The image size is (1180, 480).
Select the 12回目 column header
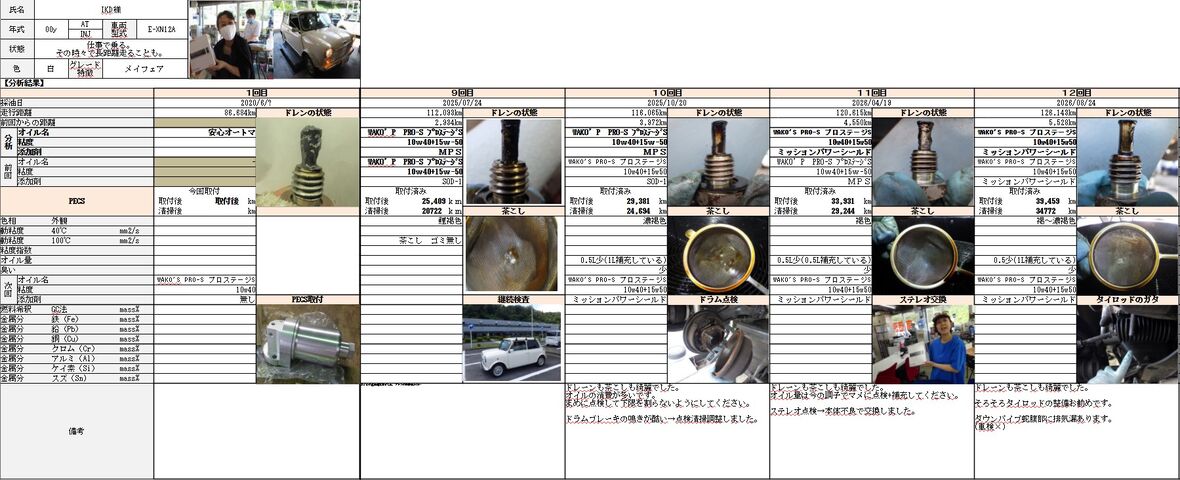[x=1077, y=93]
